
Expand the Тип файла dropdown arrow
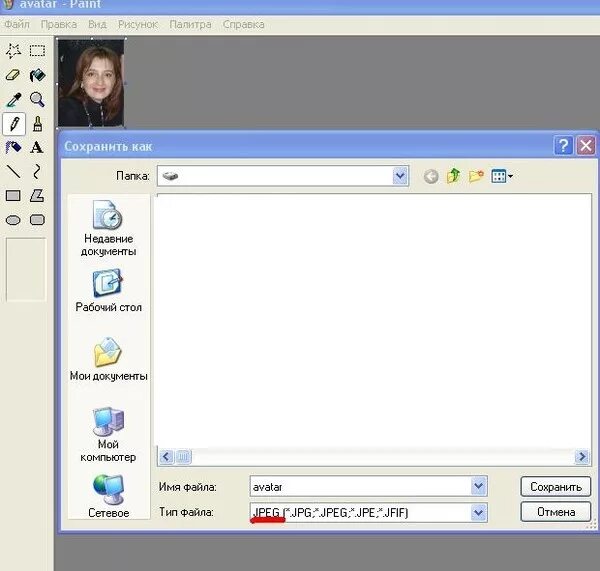[479, 512]
